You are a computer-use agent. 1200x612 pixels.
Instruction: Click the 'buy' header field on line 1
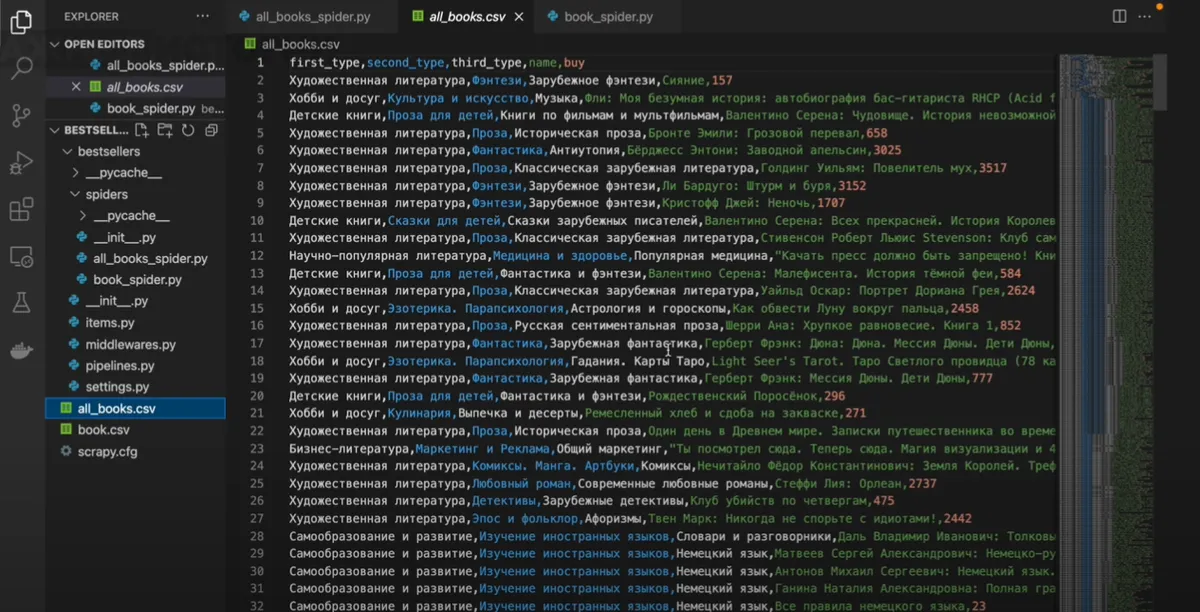(x=574, y=63)
